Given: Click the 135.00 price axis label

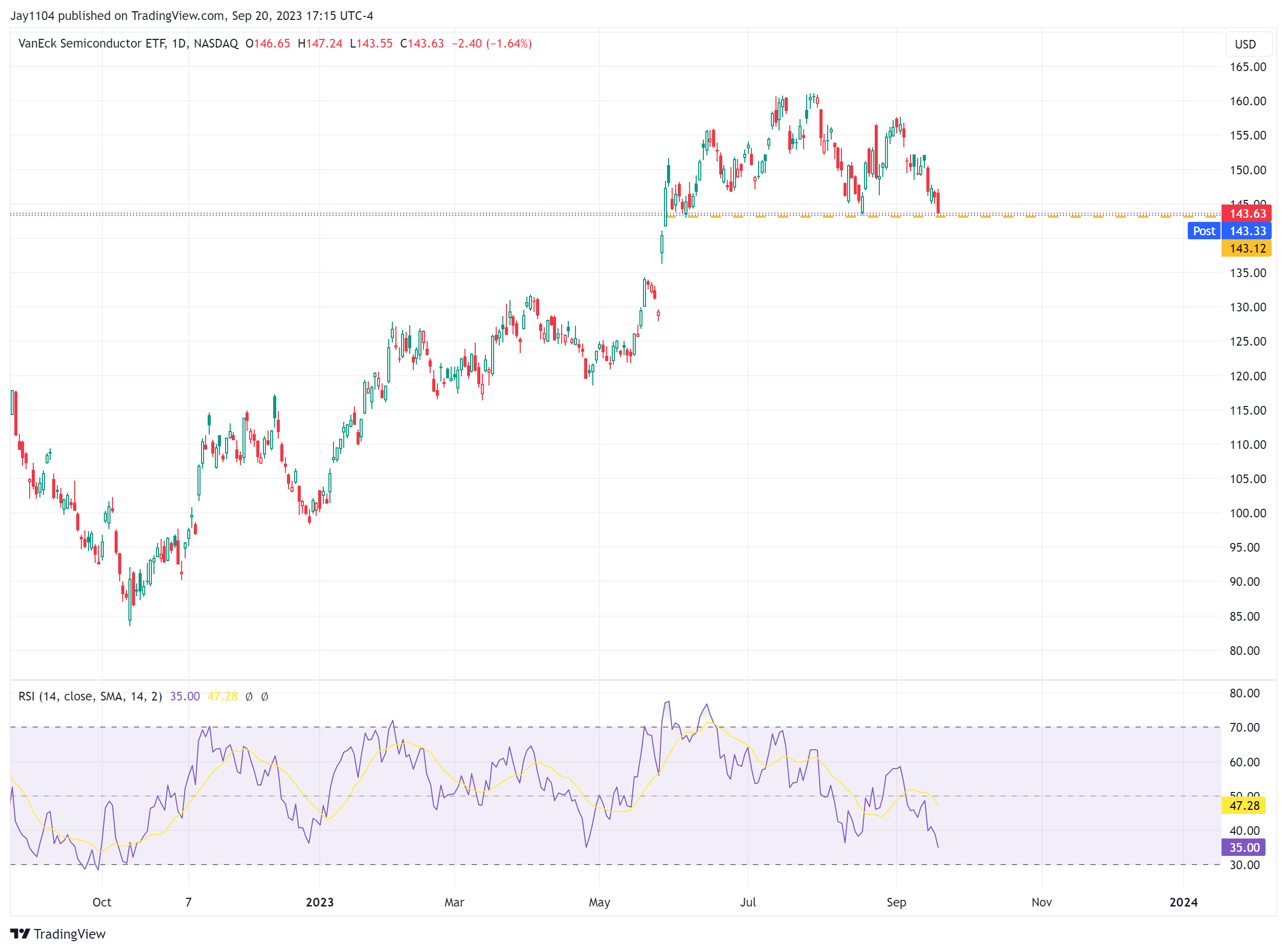Looking at the screenshot, I should (x=1248, y=273).
